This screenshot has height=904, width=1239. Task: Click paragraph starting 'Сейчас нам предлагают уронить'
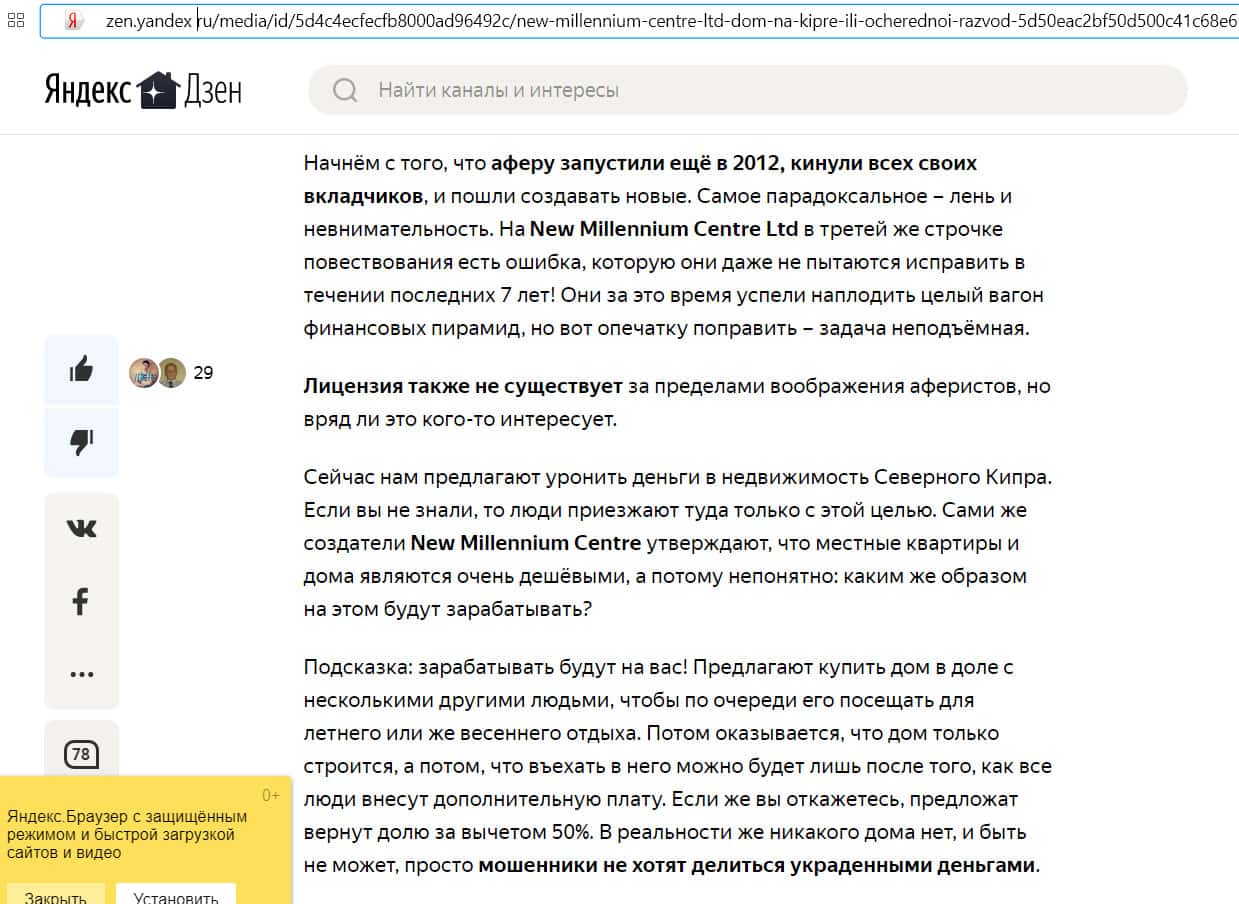pyautogui.click(x=678, y=543)
